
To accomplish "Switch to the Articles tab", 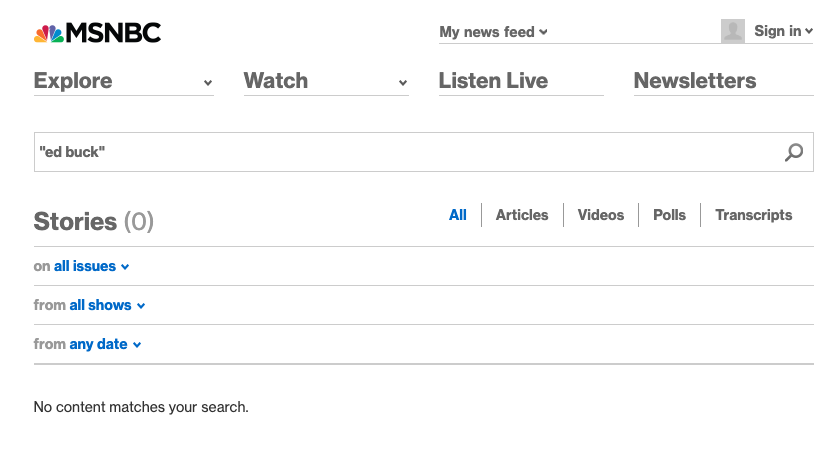I will (522, 215).
